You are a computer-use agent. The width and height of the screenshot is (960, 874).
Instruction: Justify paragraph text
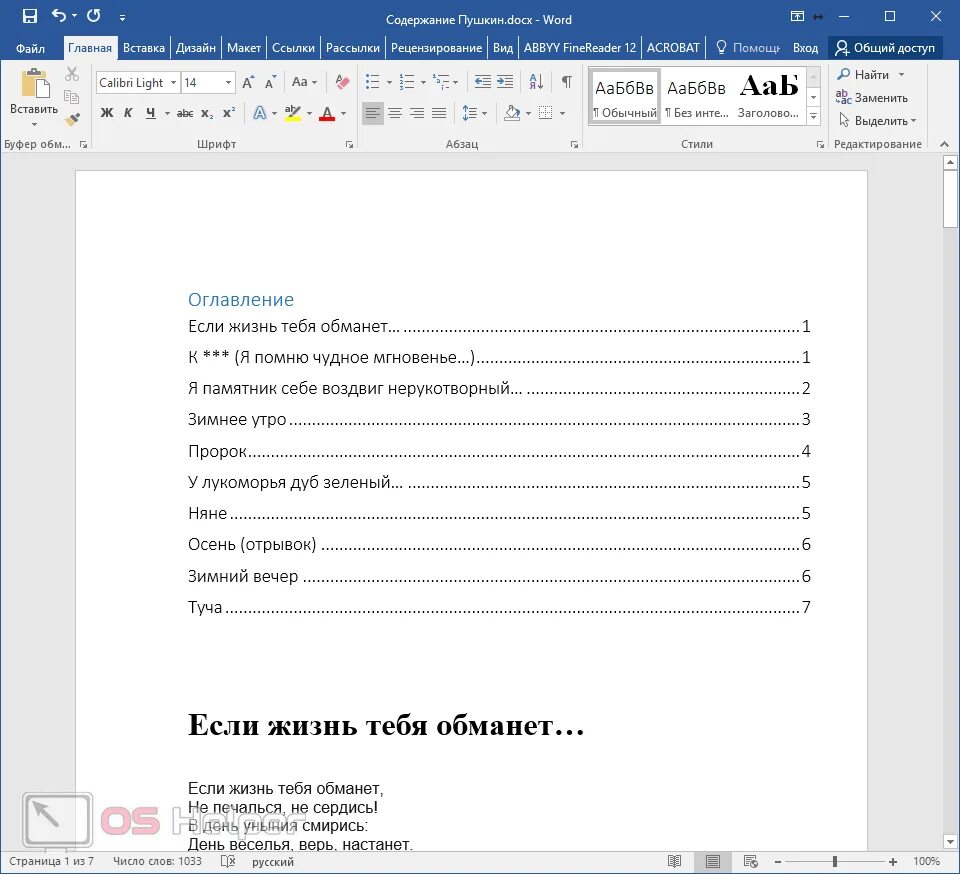pos(439,113)
